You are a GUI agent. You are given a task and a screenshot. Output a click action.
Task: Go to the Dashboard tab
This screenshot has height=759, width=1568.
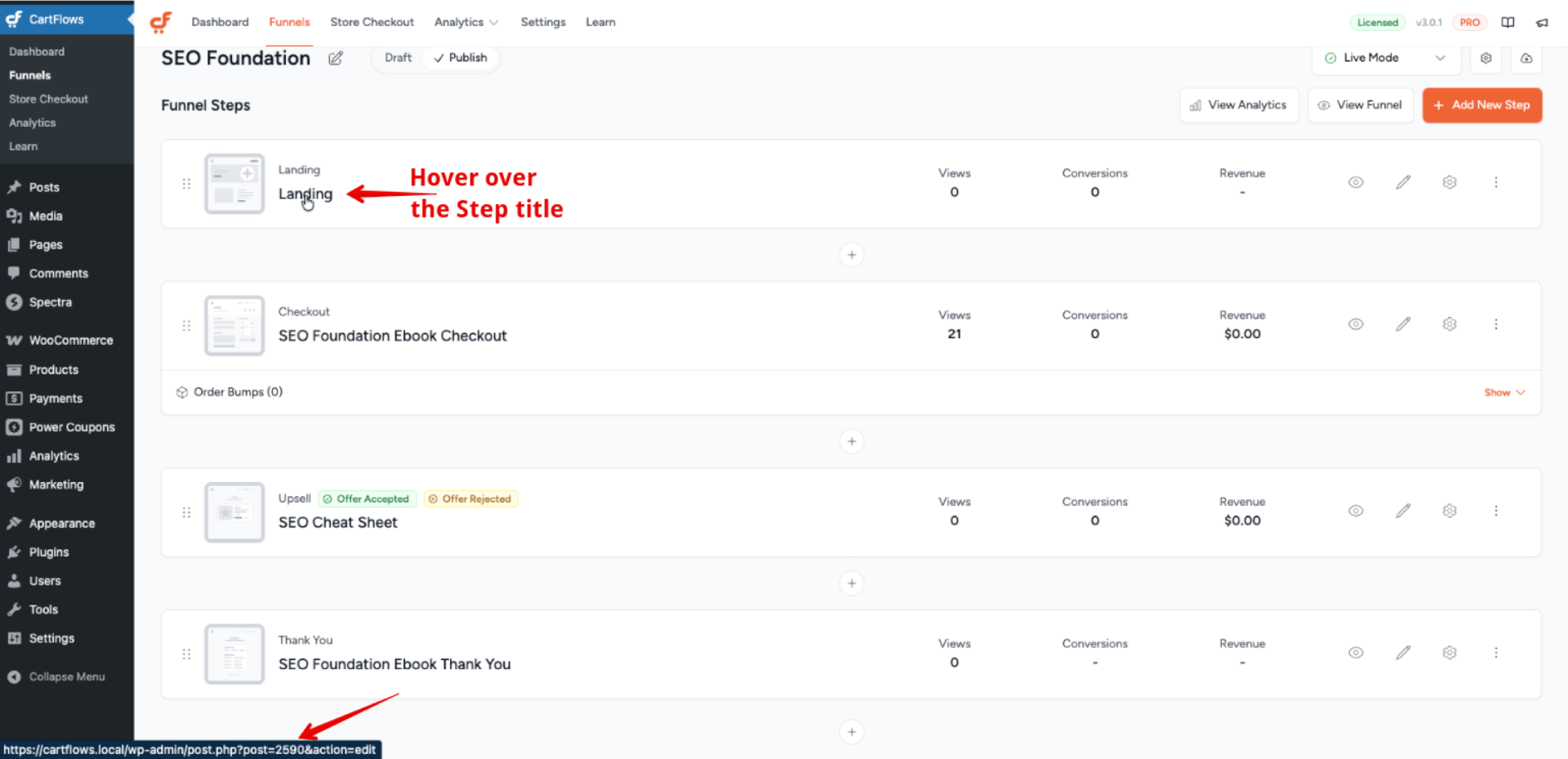[220, 22]
